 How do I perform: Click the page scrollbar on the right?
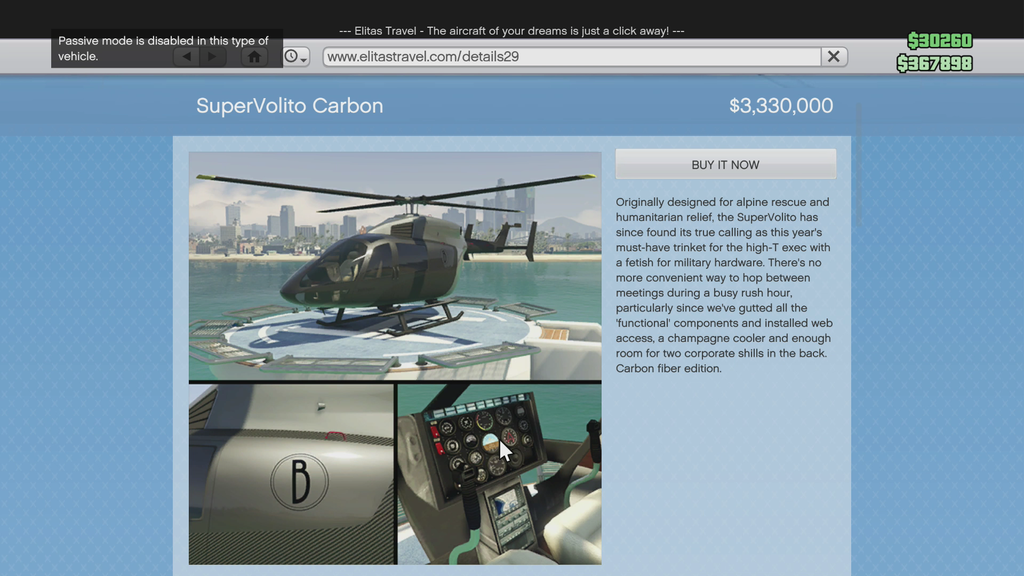click(858, 163)
